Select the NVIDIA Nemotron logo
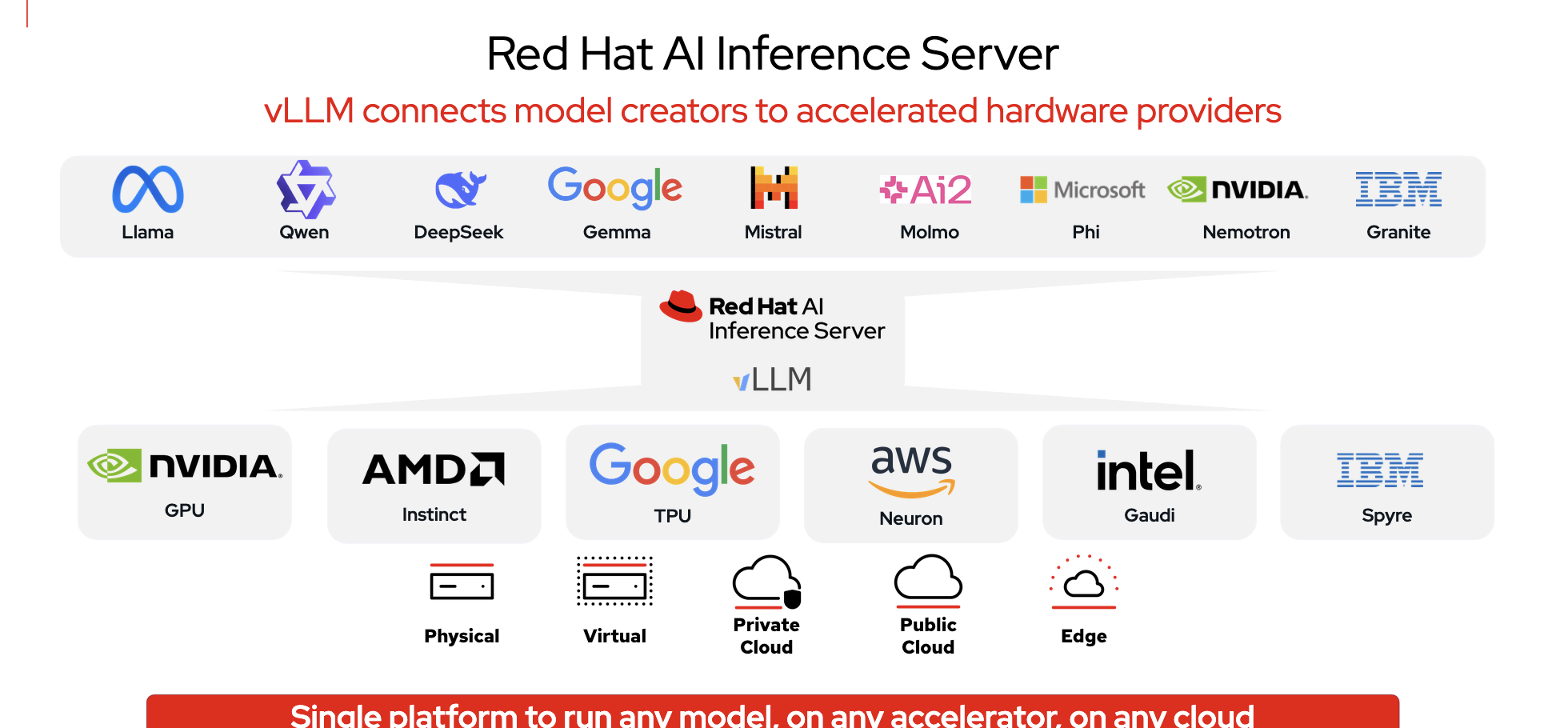 (x=1238, y=190)
